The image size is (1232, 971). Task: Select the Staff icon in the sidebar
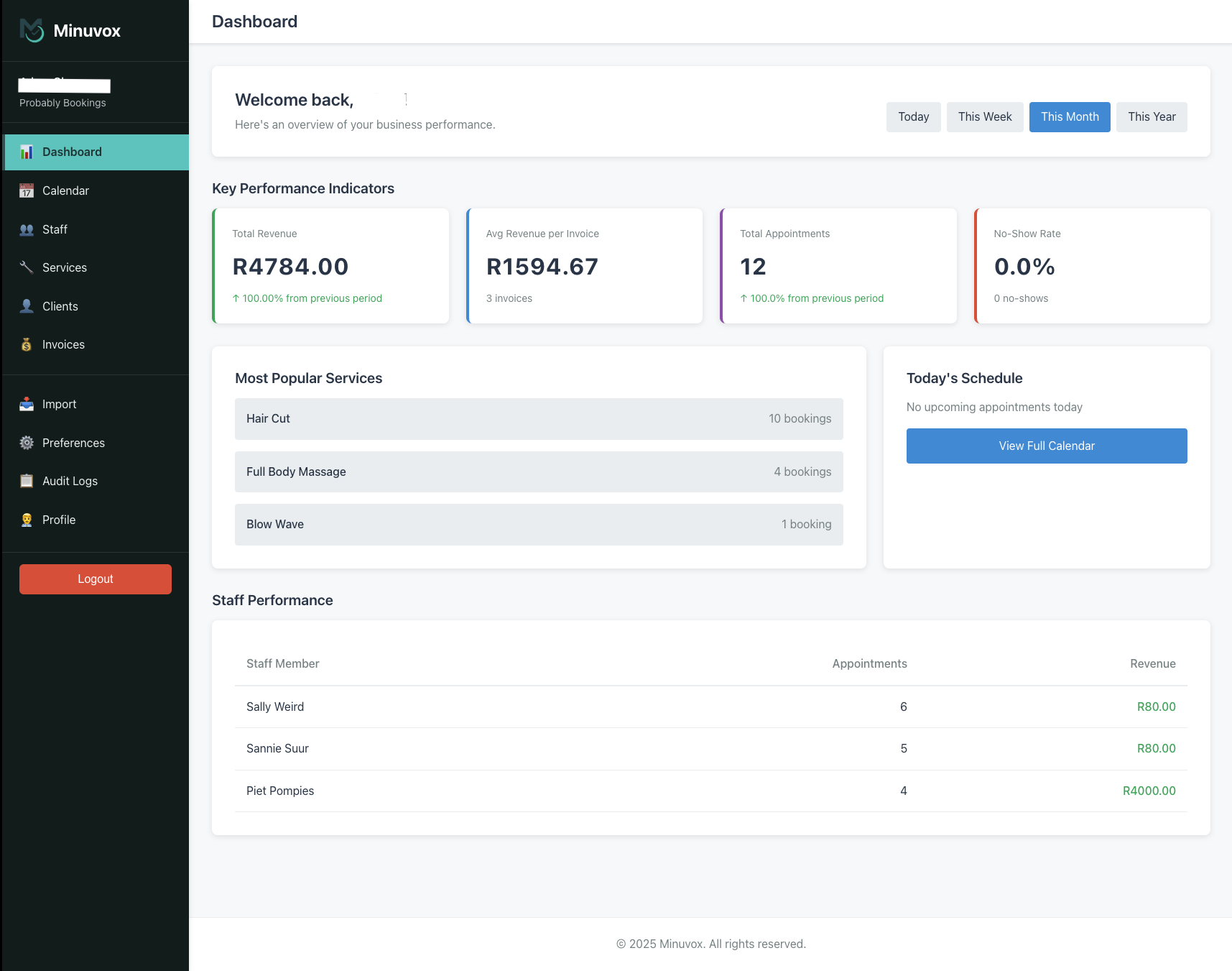[26, 229]
